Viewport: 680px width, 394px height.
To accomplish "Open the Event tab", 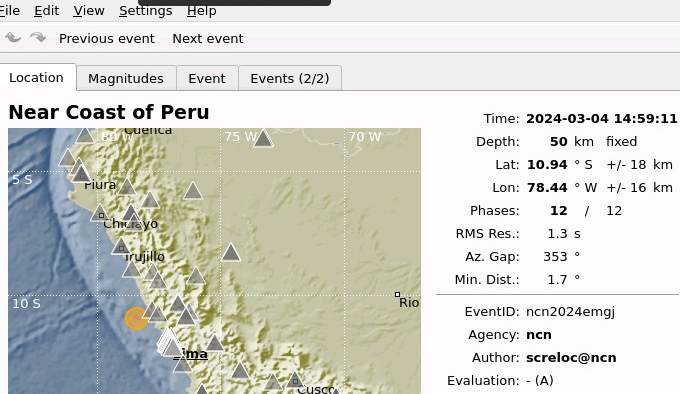I will (x=207, y=78).
